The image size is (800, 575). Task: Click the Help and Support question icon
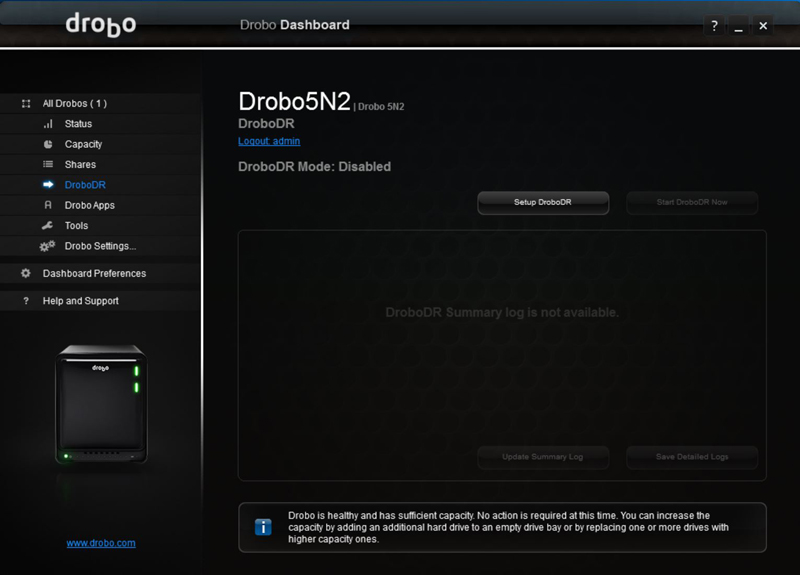(26, 301)
